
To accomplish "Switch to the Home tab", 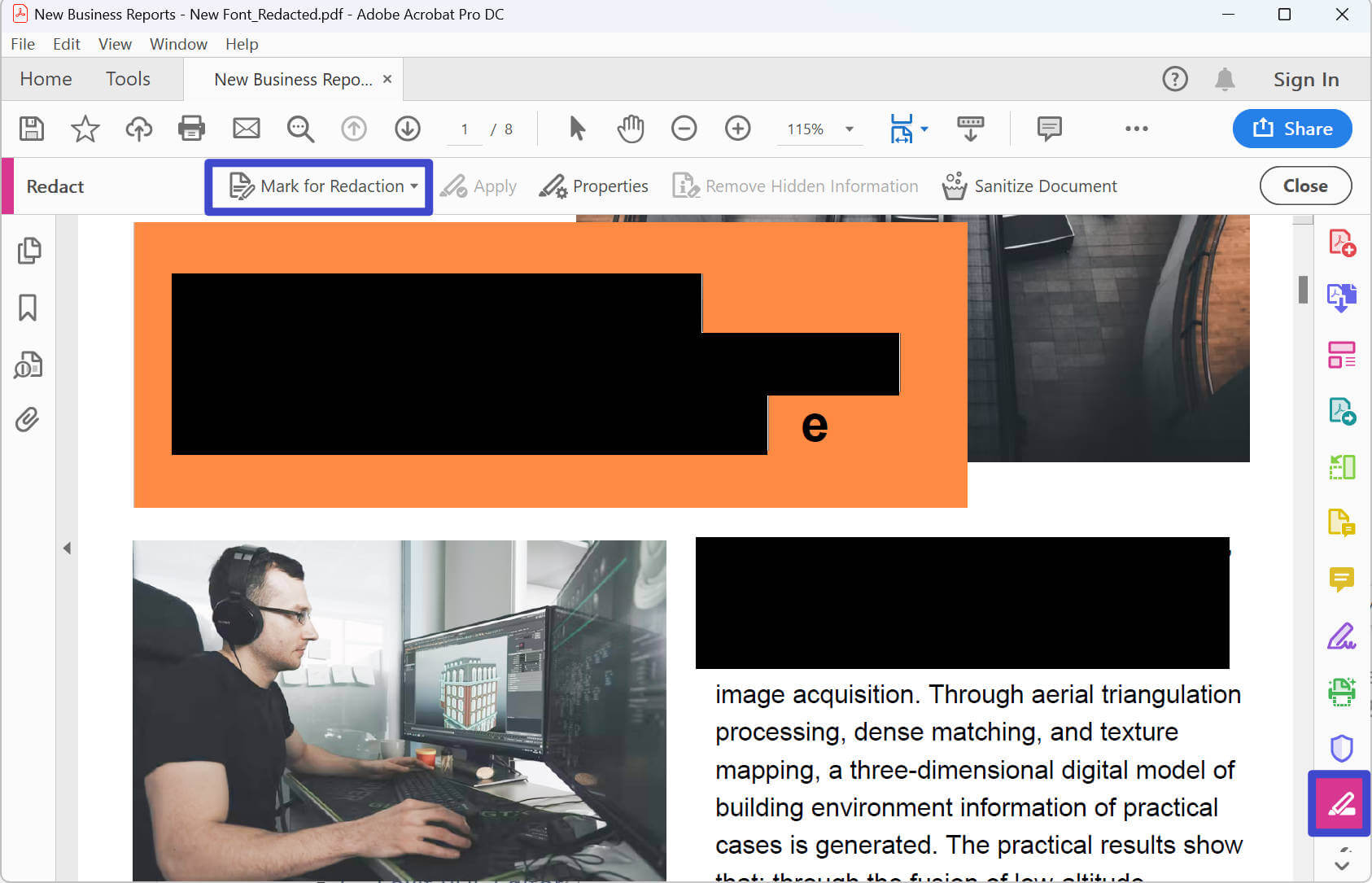I will point(46,79).
